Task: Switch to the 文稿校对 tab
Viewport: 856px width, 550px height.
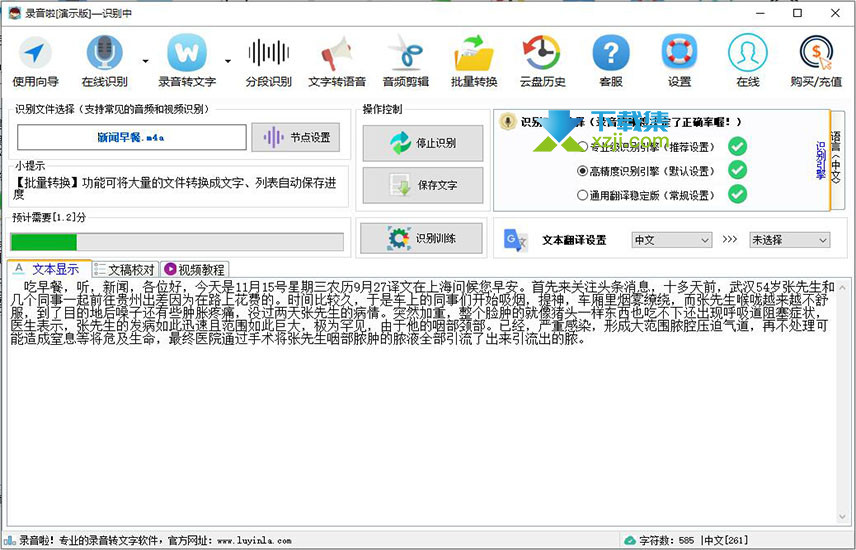Action: coord(125,269)
